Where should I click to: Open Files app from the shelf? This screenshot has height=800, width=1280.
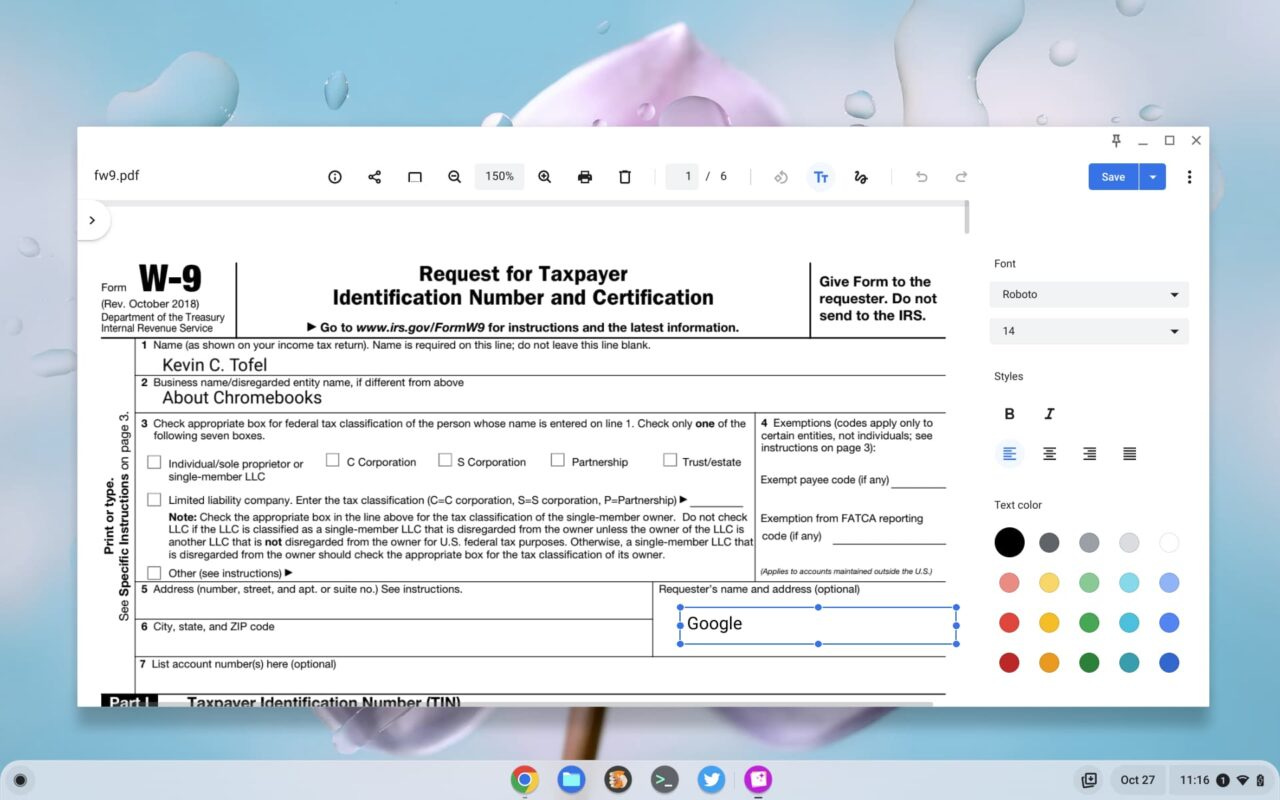tap(571, 779)
